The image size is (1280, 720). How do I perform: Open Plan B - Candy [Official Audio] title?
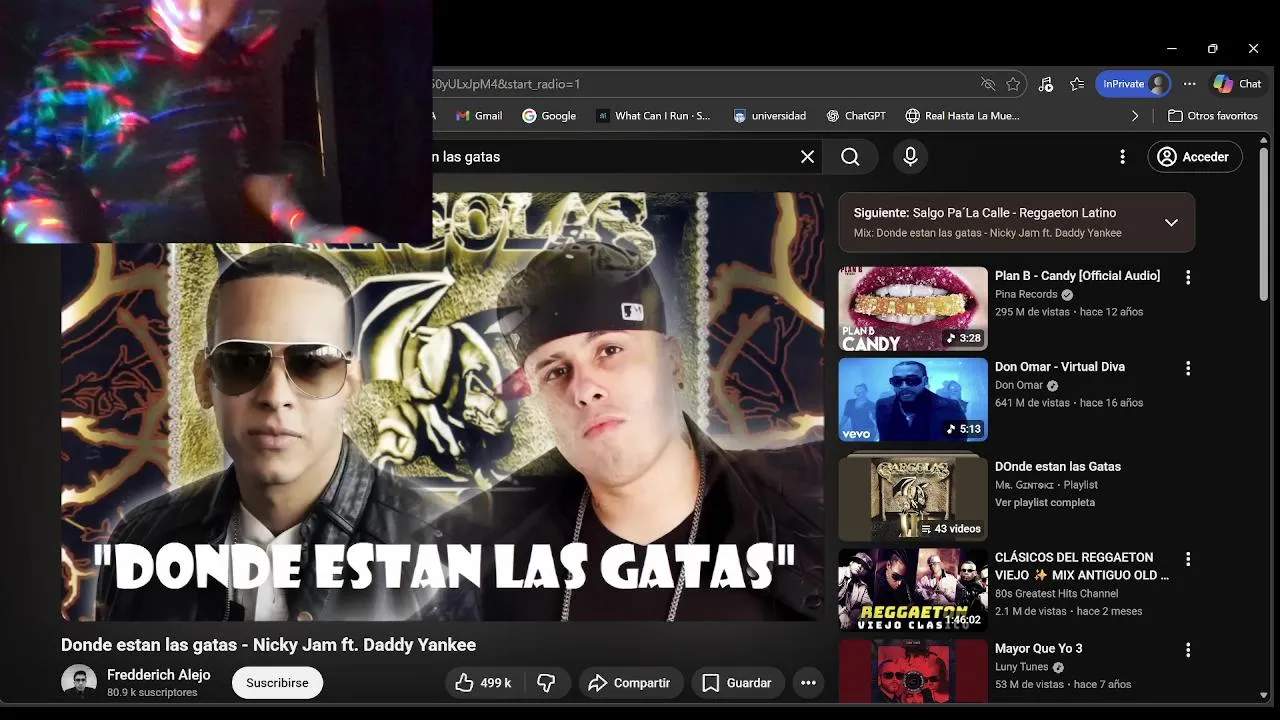[x=1077, y=276]
